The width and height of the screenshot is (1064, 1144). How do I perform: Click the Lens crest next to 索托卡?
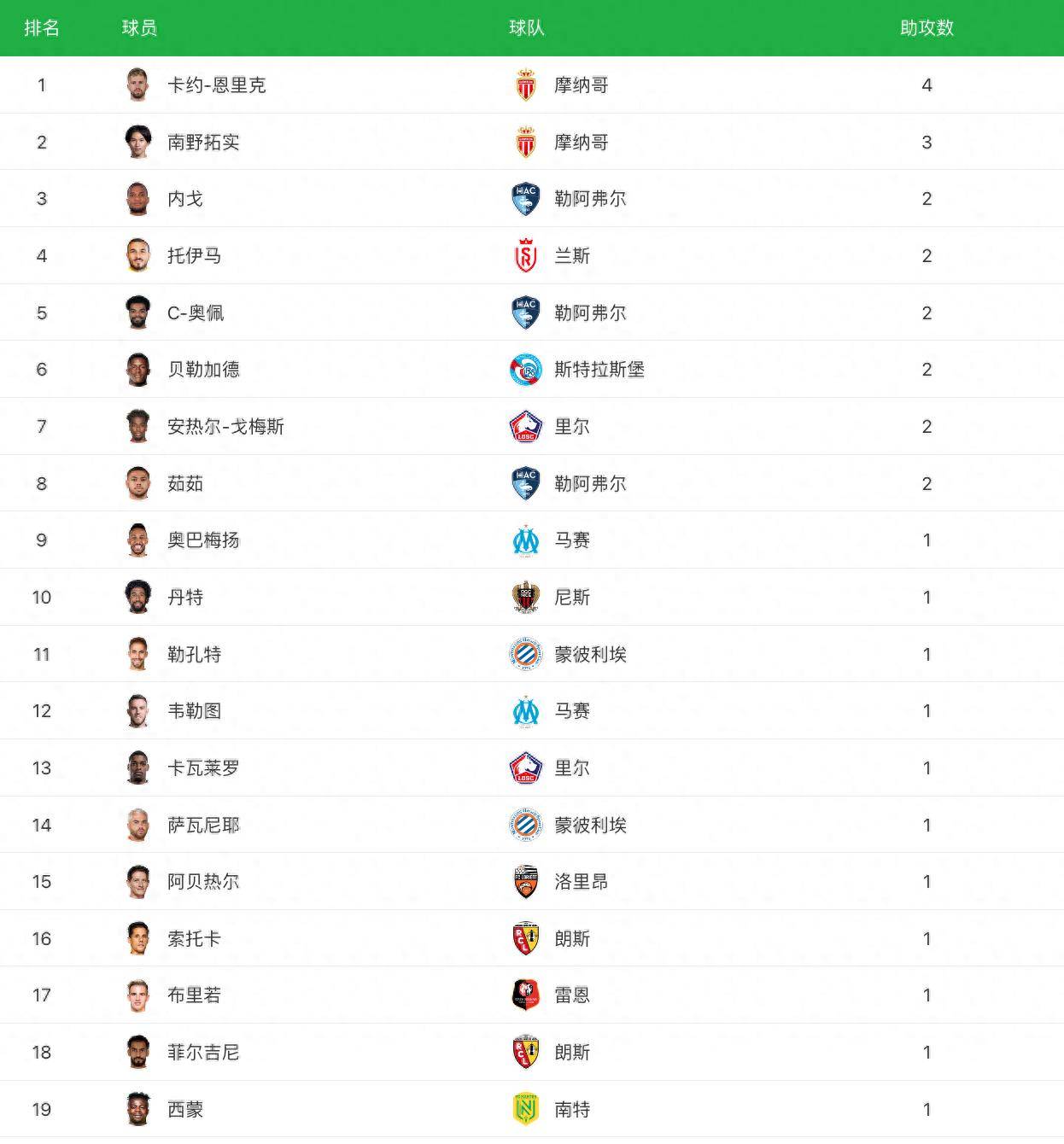pos(526,938)
